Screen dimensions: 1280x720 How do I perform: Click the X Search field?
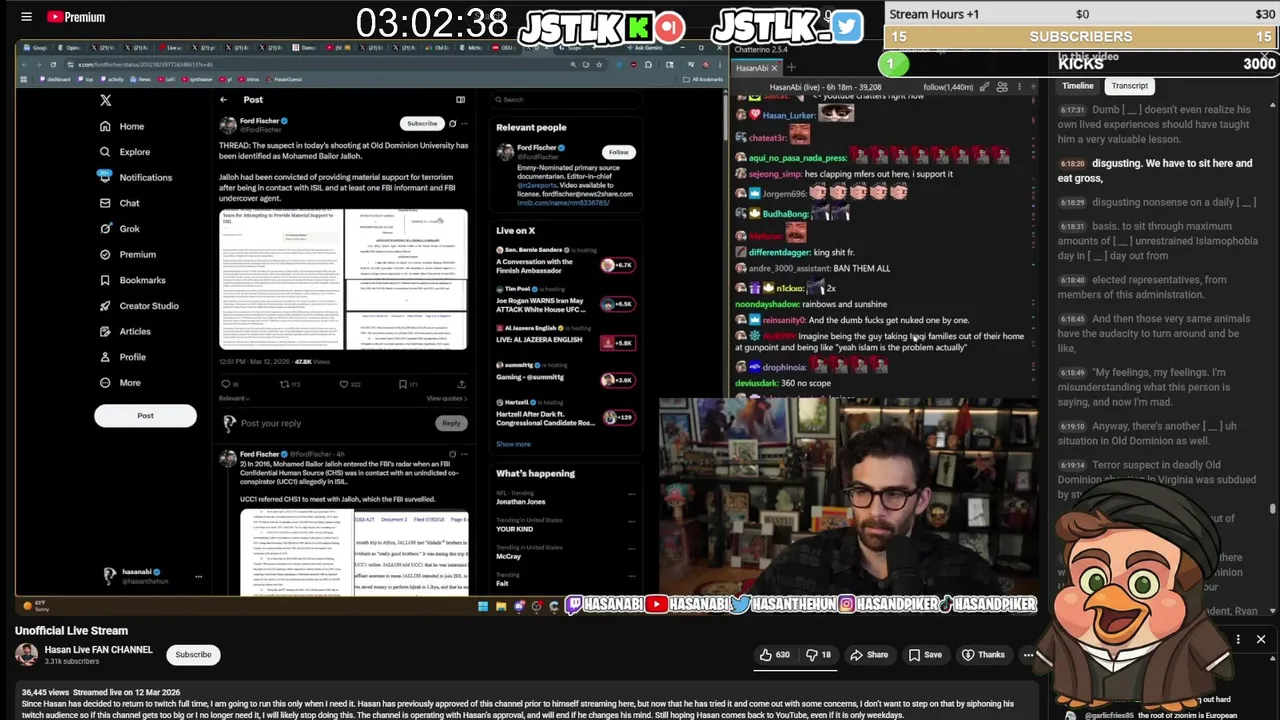565,100
